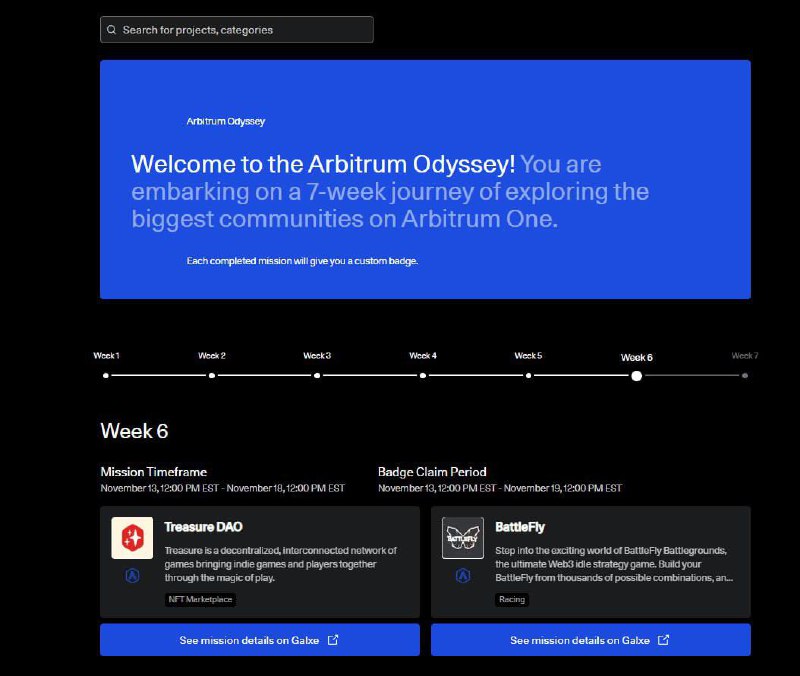Click the Mission Timeframe heading
This screenshot has height=676, width=800.
tap(154, 472)
